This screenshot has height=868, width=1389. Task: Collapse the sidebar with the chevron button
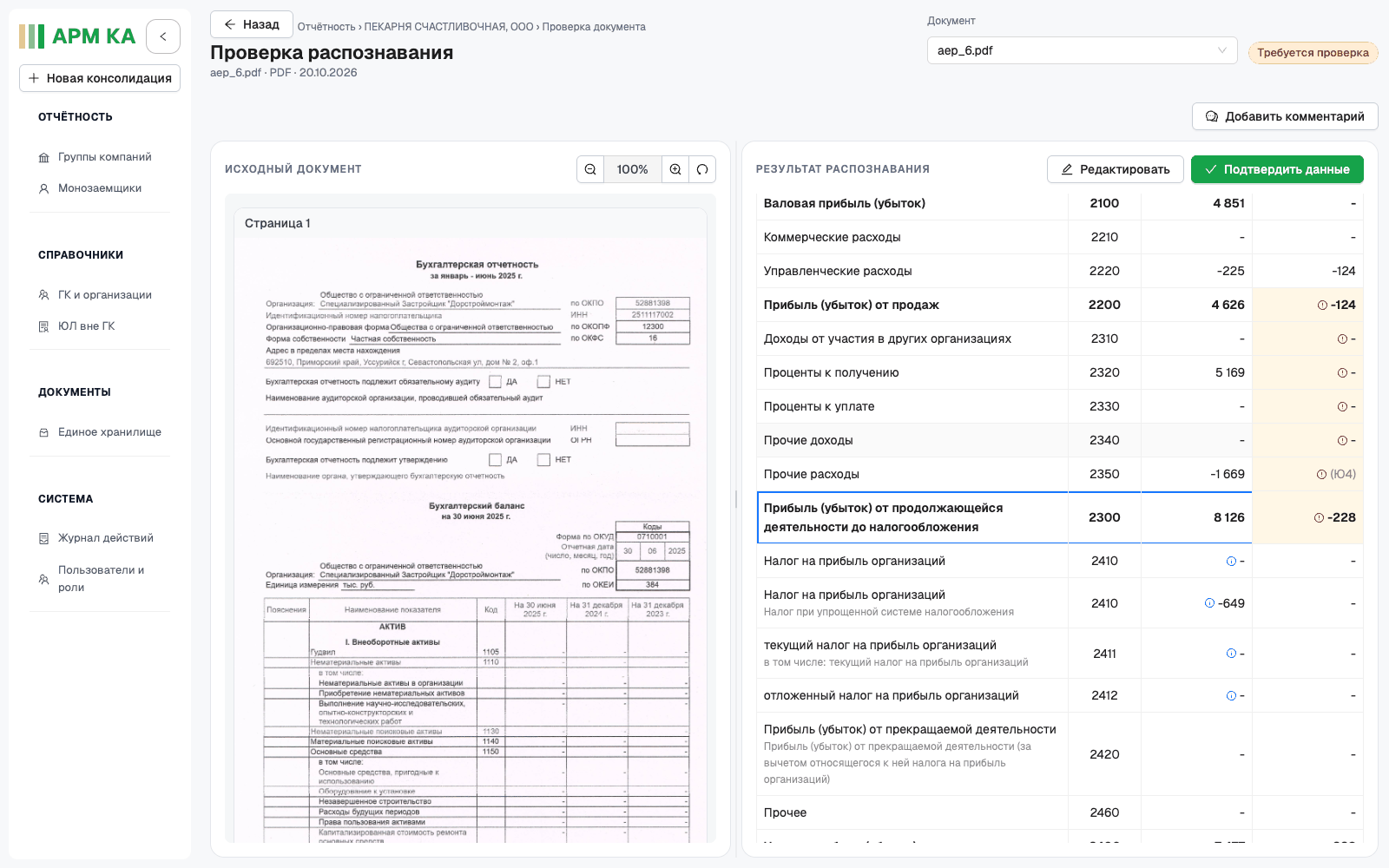click(x=163, y=36)
